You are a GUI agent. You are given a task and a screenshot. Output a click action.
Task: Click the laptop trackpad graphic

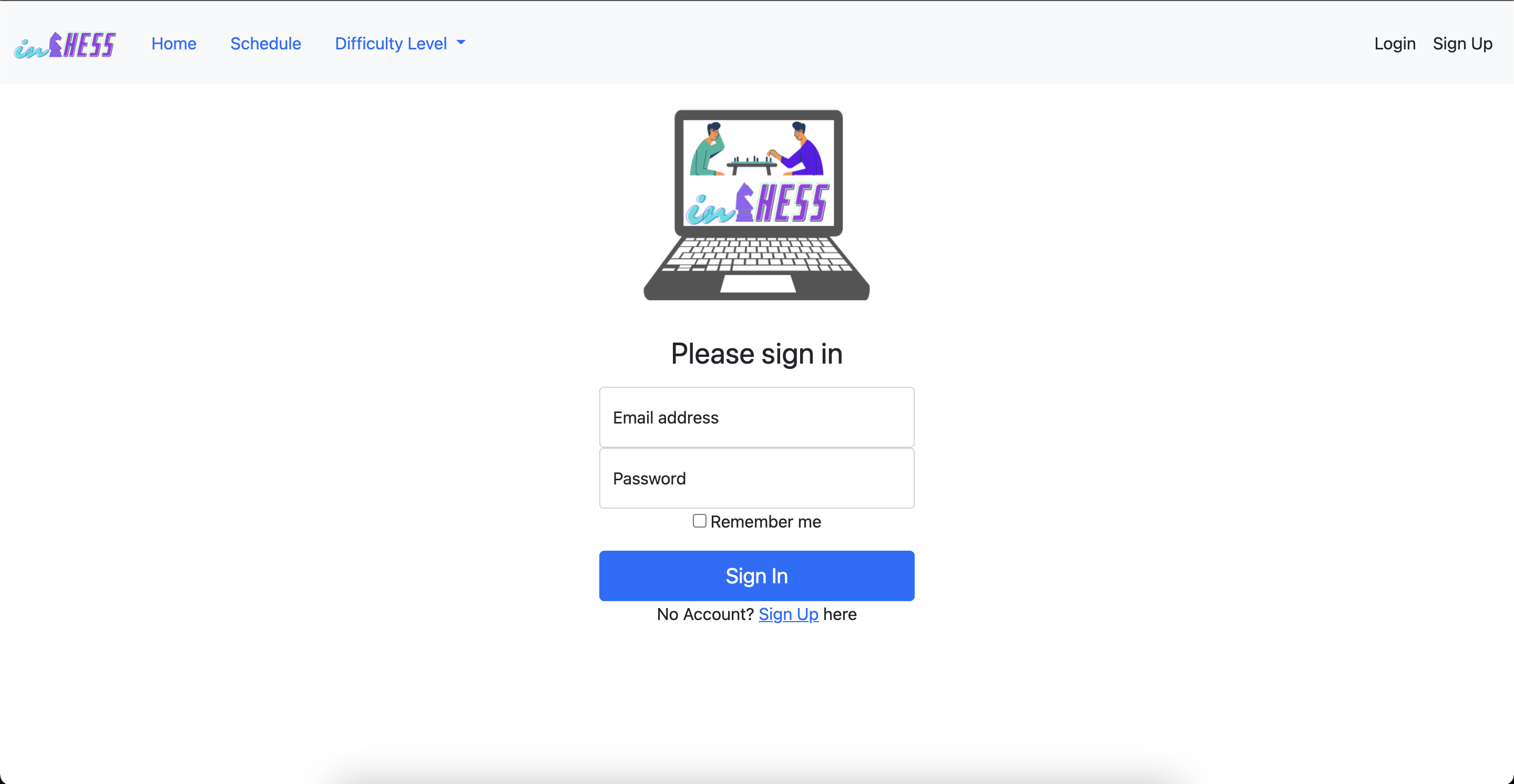pos(758,284)
